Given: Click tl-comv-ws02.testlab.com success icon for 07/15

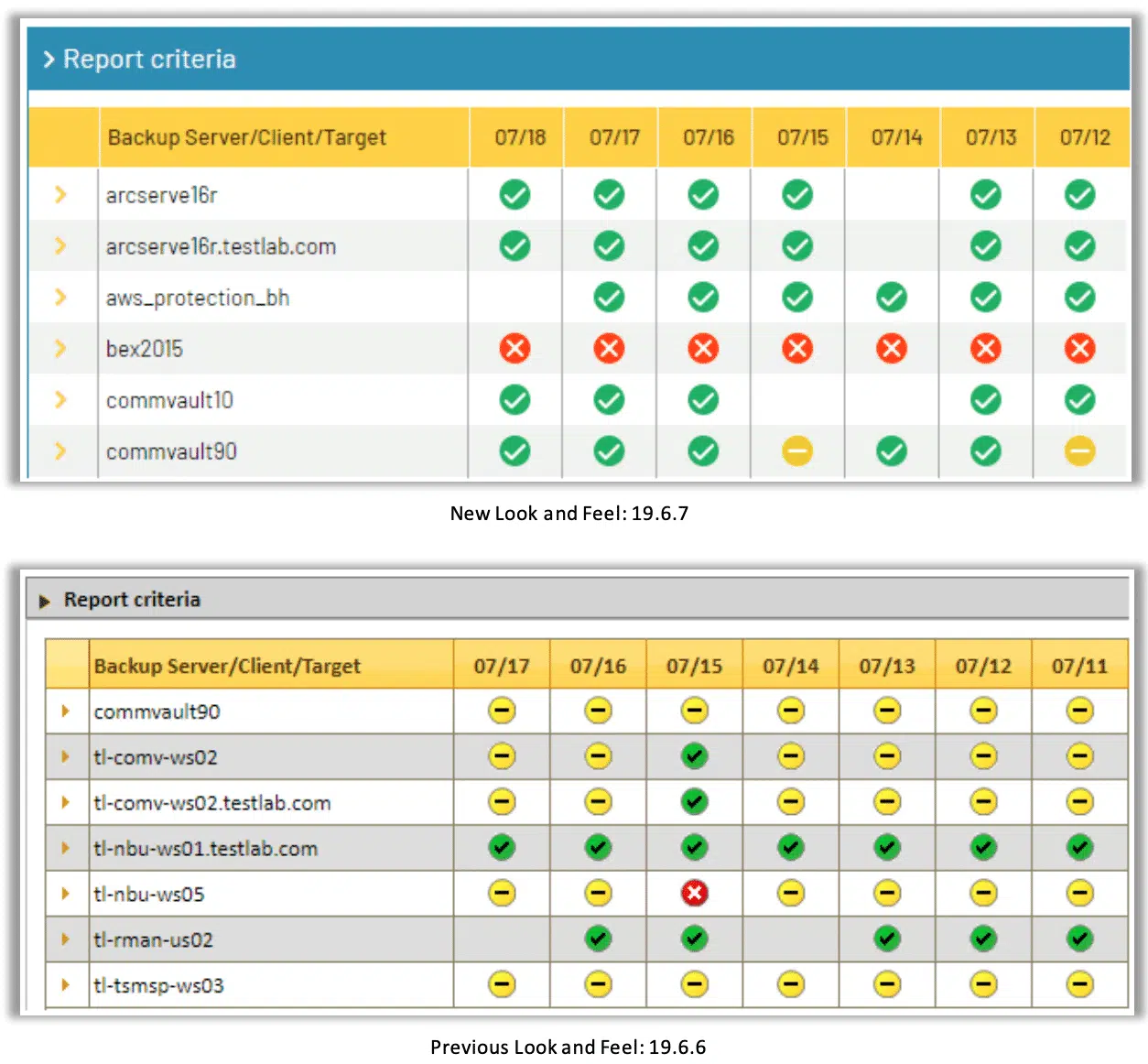Looking at the screenshot, I should [695, 802].
